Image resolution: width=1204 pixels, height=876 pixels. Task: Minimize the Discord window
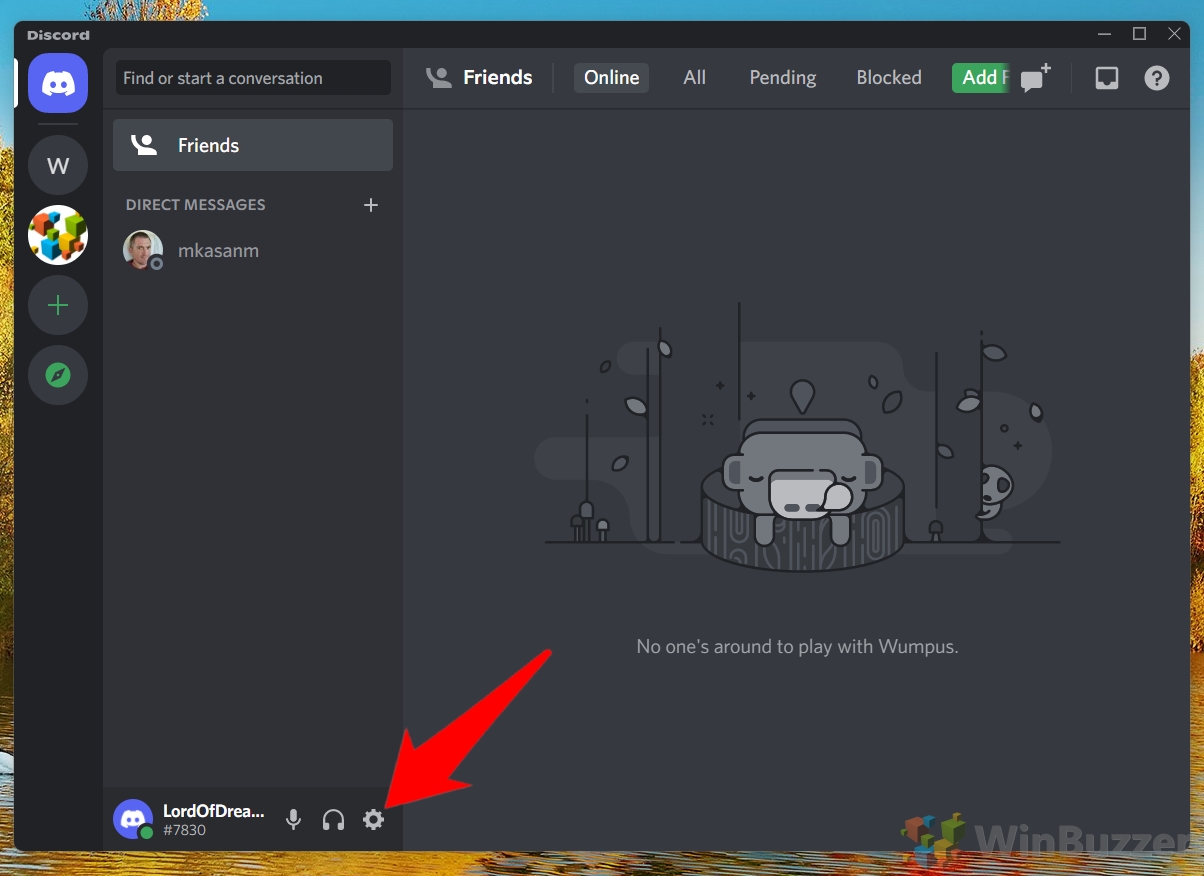[x=1103, y=34]
